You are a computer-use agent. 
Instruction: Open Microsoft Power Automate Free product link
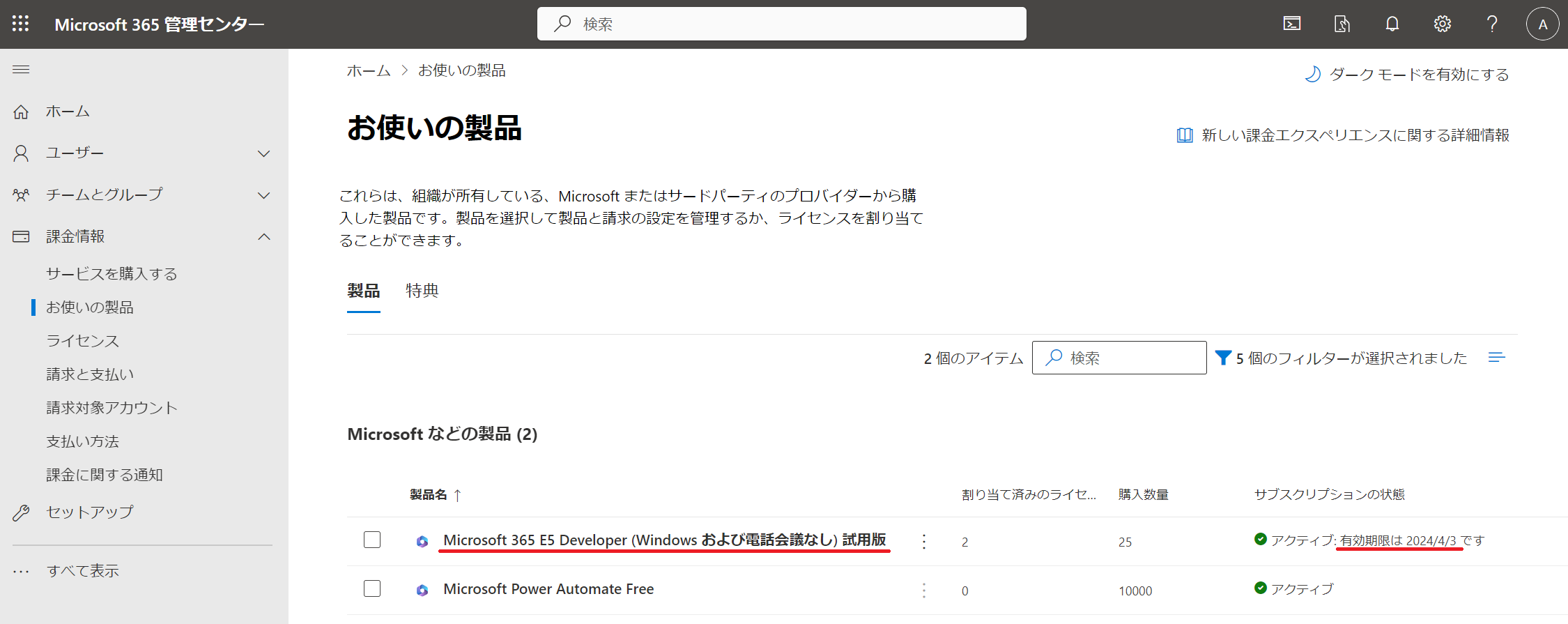[548, 589]
